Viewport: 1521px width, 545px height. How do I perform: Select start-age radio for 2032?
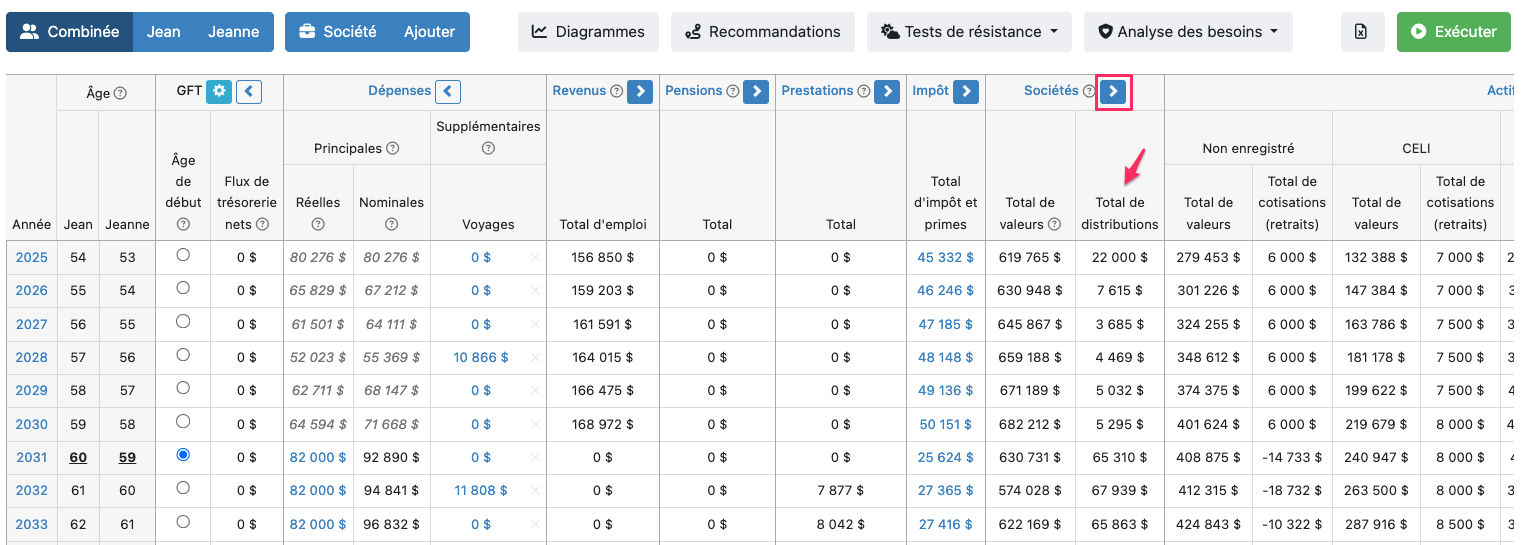coord(183,488)
